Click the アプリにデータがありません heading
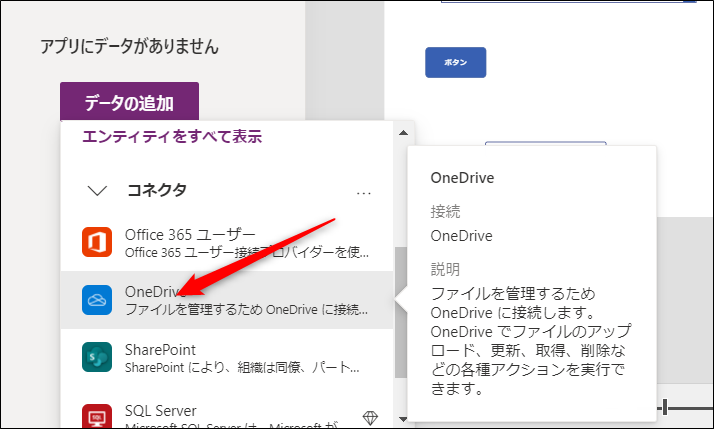Viewport: 714px width, 429px height. [x=130, y=46]
